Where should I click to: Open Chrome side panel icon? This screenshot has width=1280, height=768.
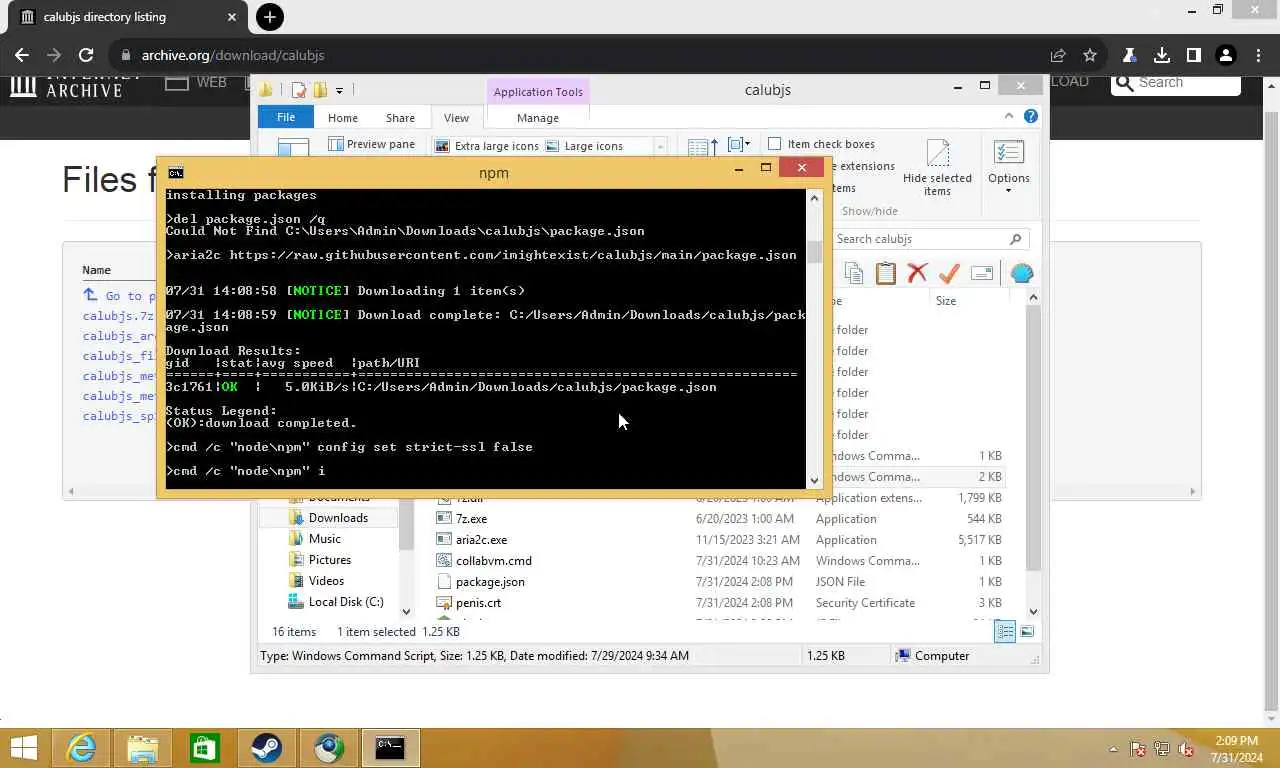coord(1193,55)
